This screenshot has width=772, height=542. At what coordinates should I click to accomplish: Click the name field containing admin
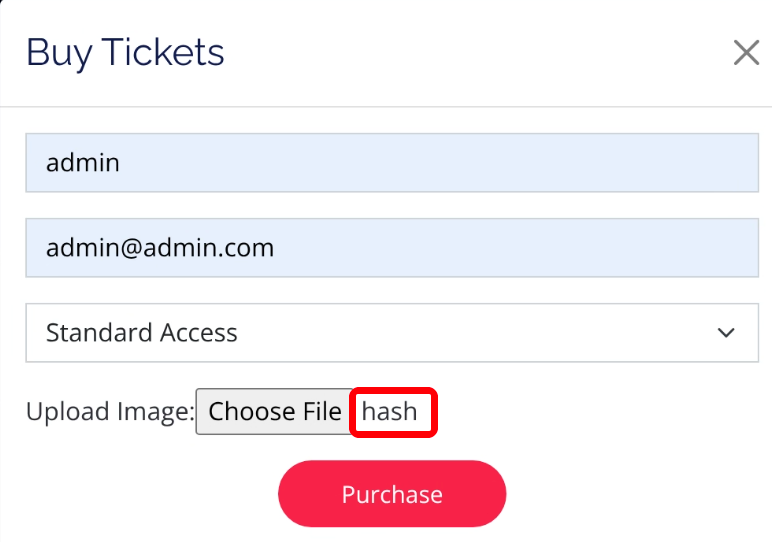pyautogui.click(x=391, y=163)
